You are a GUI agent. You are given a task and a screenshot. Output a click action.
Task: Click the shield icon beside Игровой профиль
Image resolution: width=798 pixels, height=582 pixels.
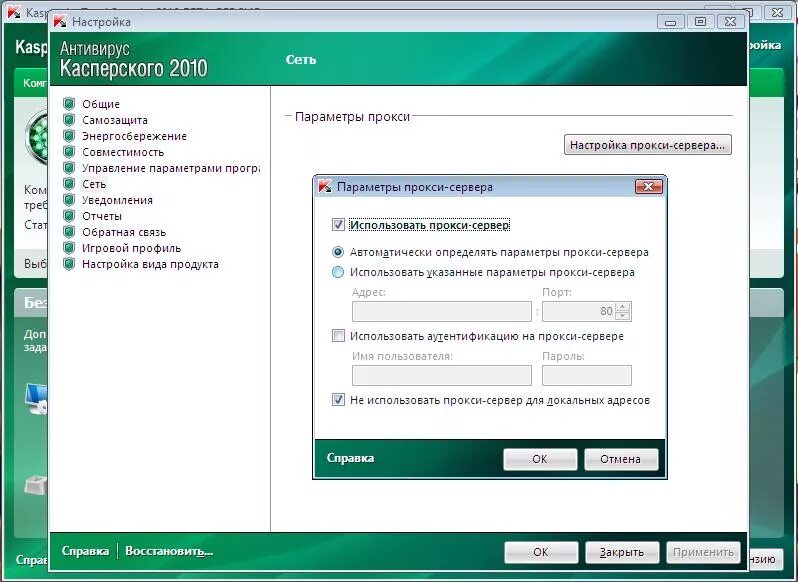coord(69,248)
